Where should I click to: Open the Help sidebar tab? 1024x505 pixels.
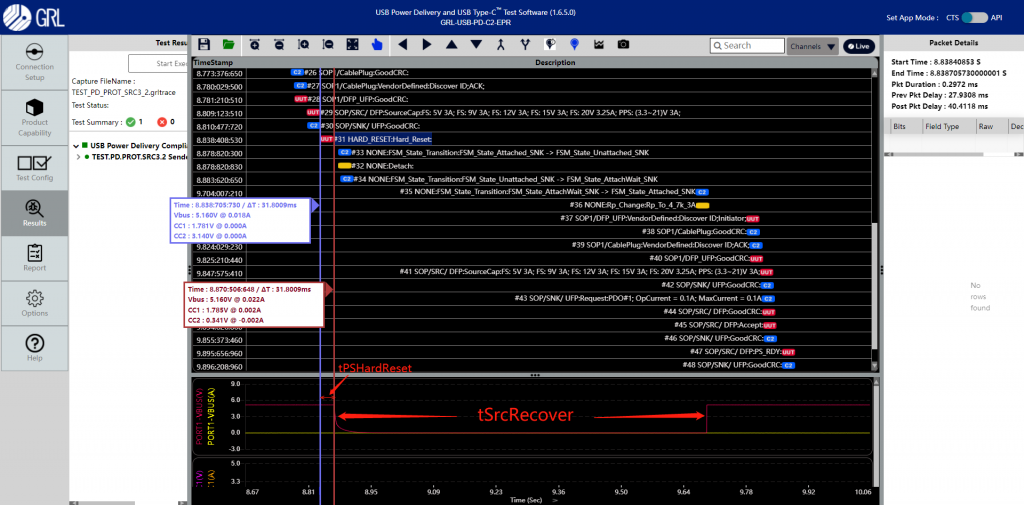[x=34, y=348]
